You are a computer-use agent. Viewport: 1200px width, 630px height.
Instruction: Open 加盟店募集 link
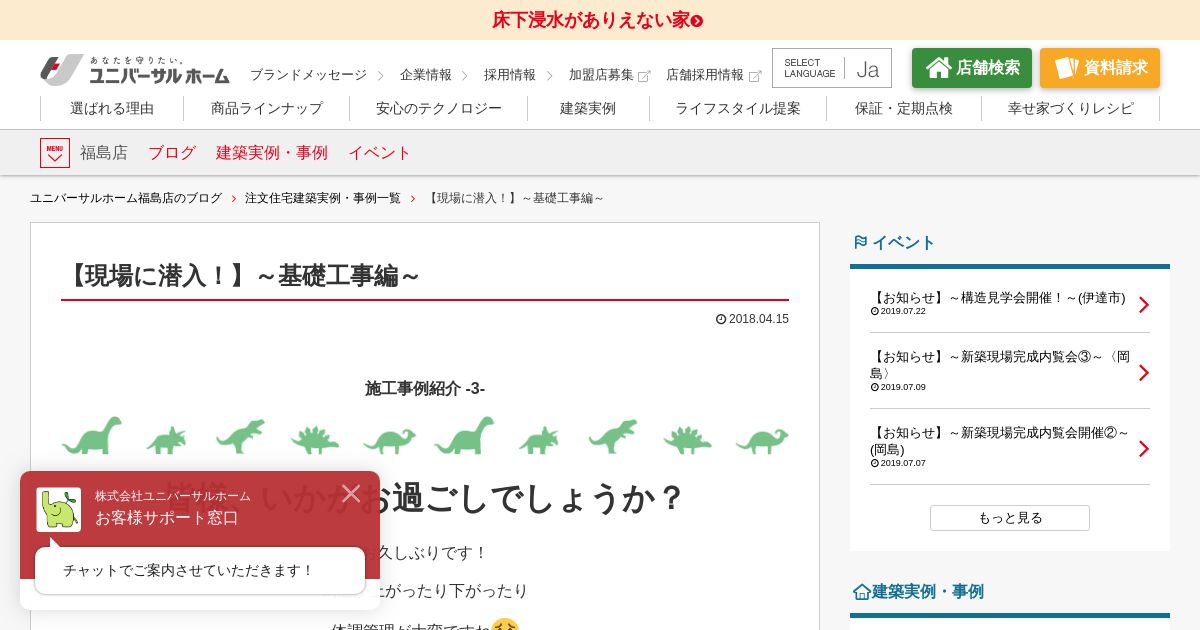click(601, 75)
